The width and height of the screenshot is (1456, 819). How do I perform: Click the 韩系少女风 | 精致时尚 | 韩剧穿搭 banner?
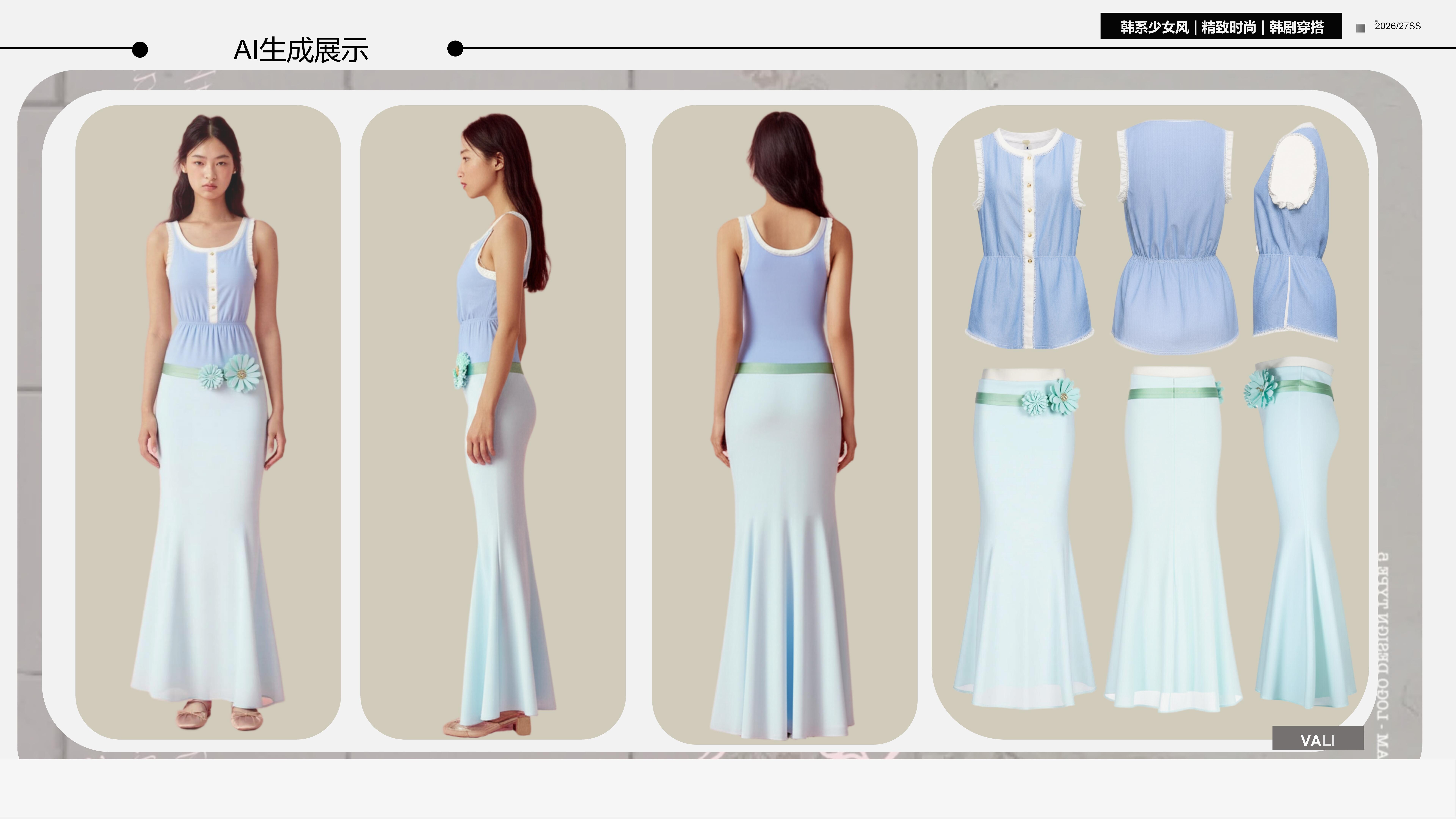click(1221, 26)
